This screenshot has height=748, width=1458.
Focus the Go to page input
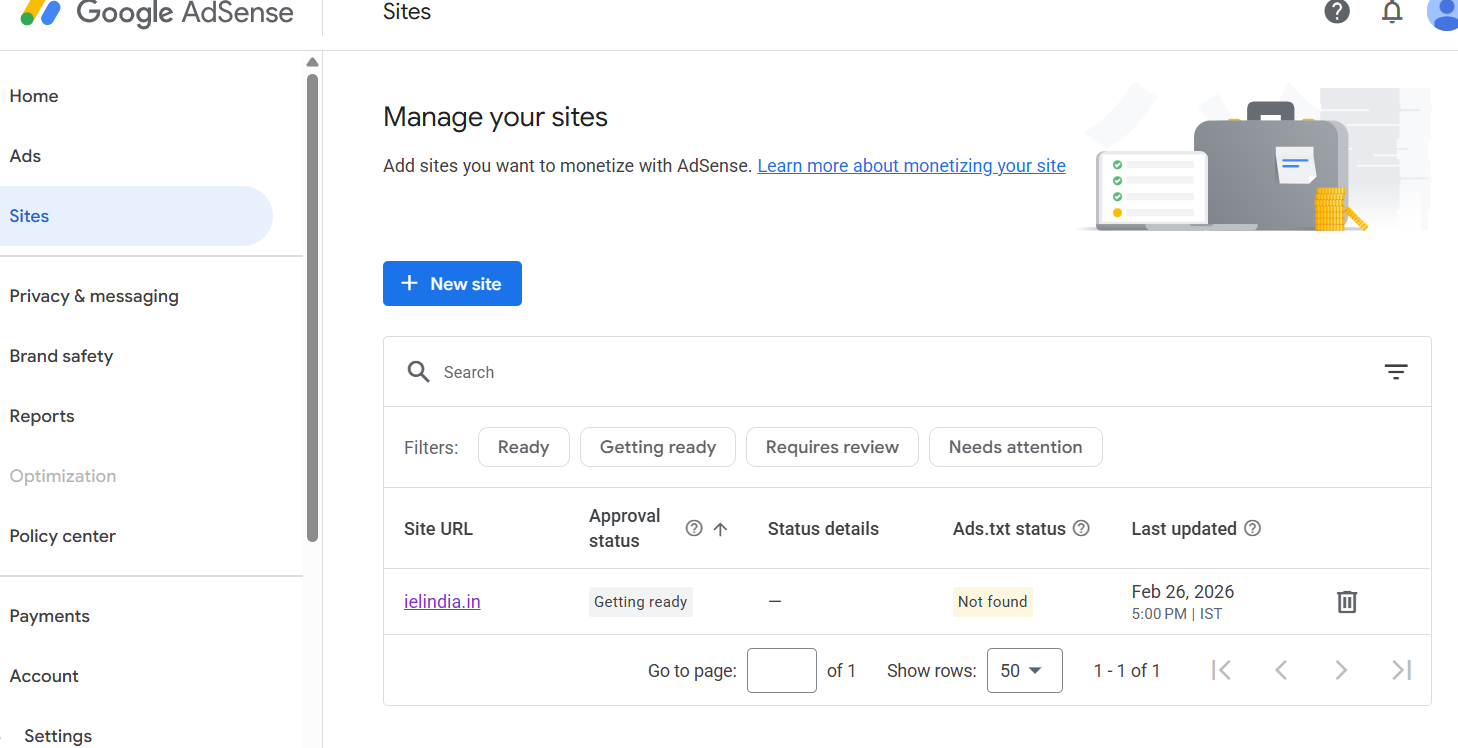click(x=781, y=670)
